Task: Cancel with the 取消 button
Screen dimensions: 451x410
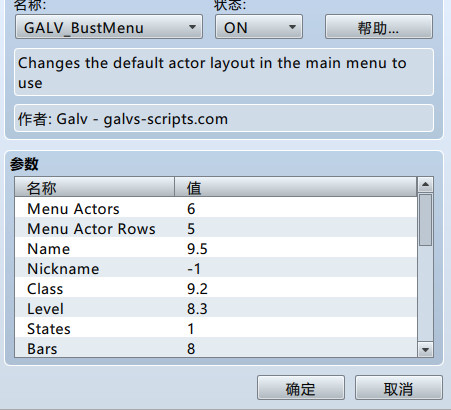Action: pyautogui.click(x=399, y=388)
